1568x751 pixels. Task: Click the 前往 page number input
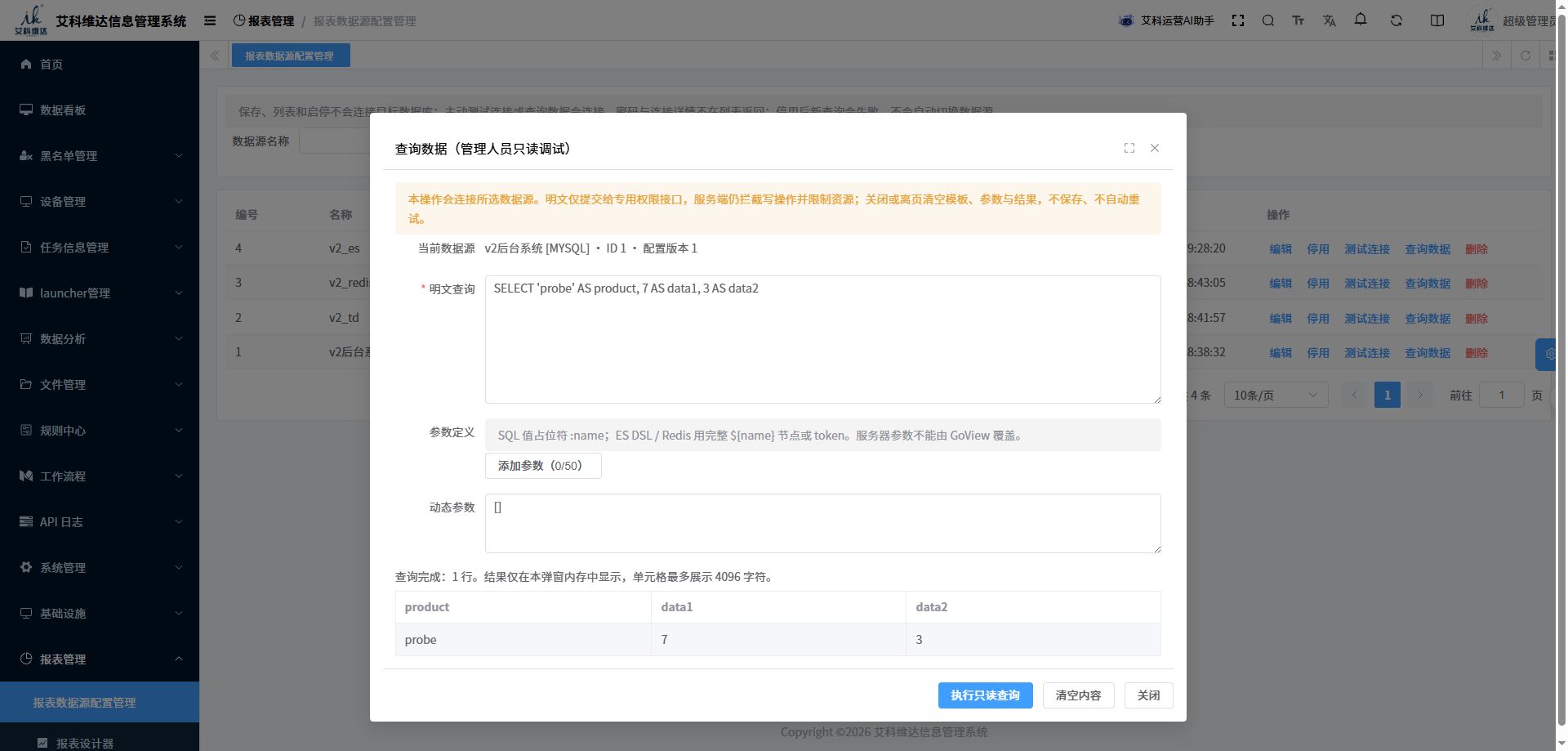(x=1501, y=395)
